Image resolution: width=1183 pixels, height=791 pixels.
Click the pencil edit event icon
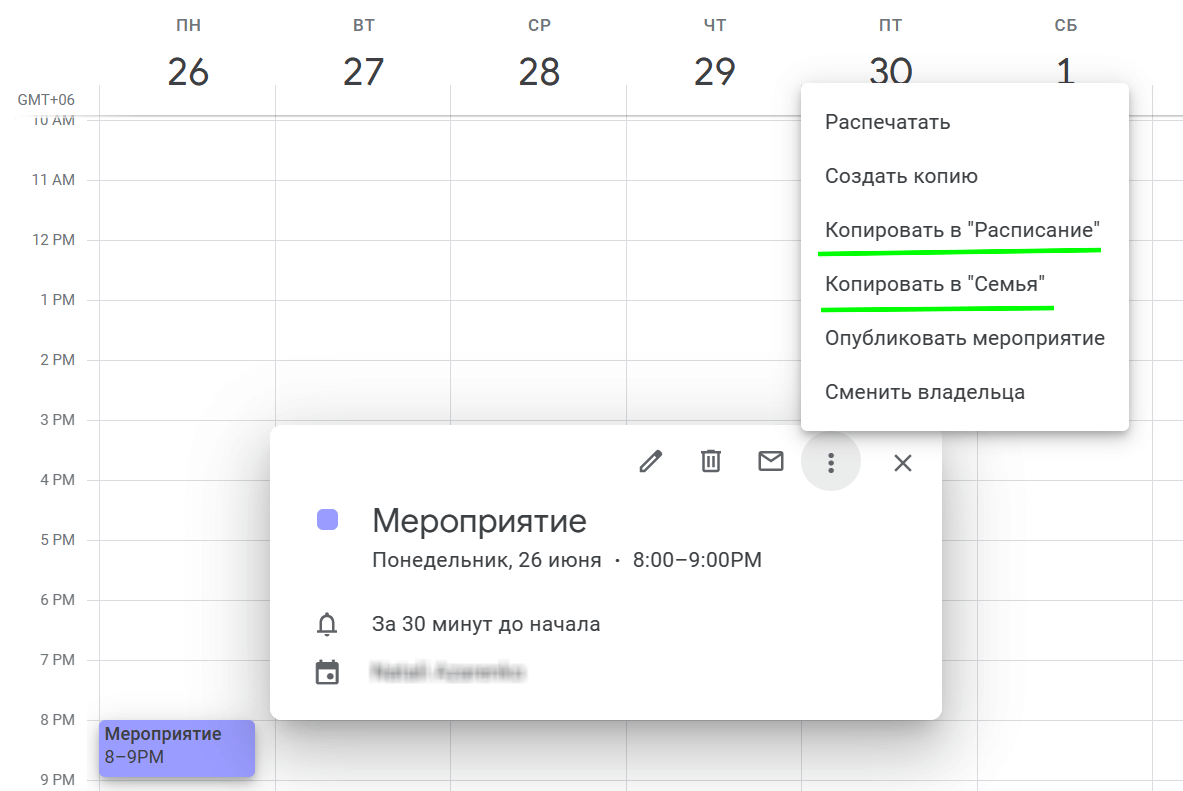[650, 461]
